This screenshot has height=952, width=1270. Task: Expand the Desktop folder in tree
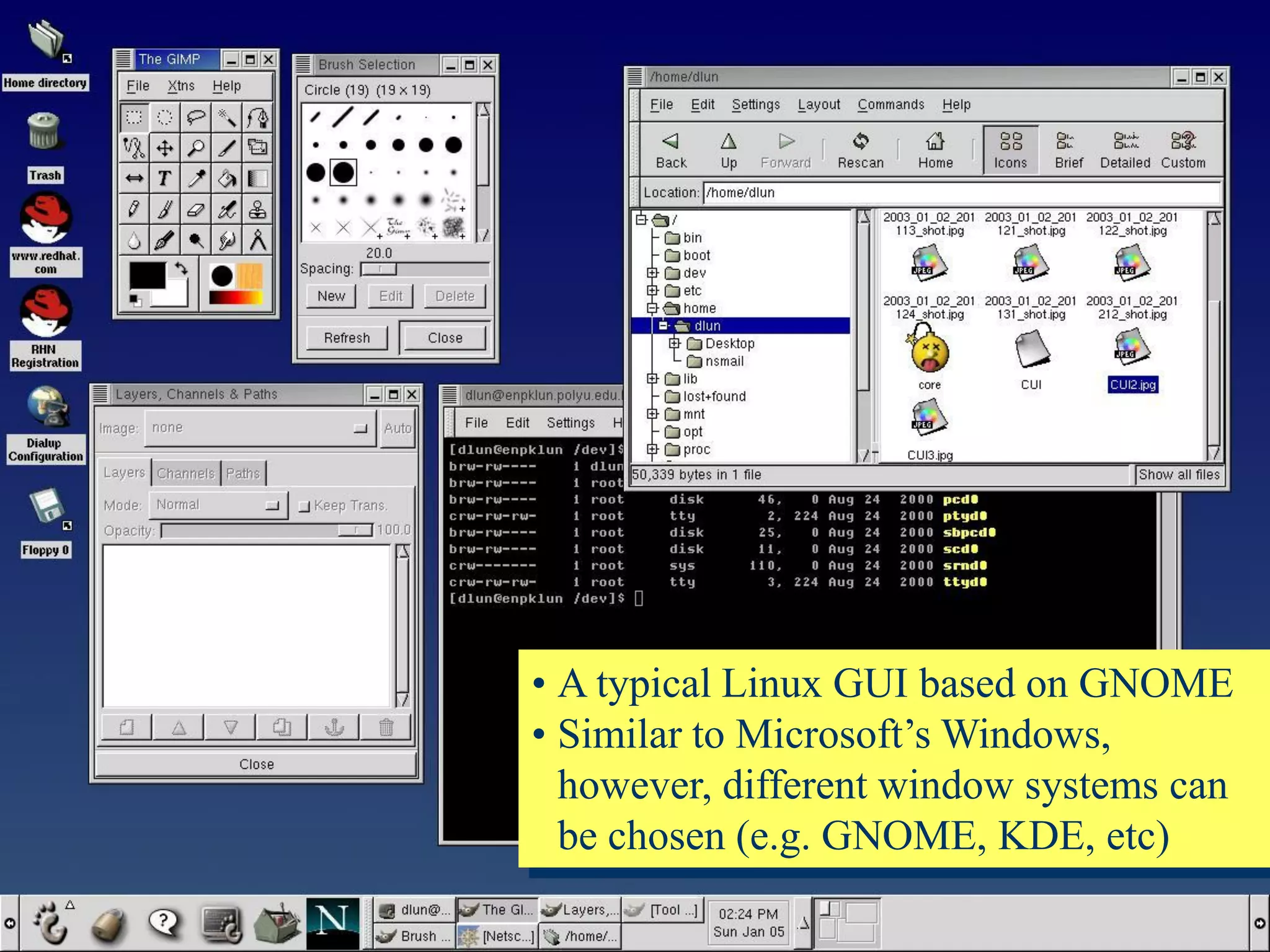(675, 343)
